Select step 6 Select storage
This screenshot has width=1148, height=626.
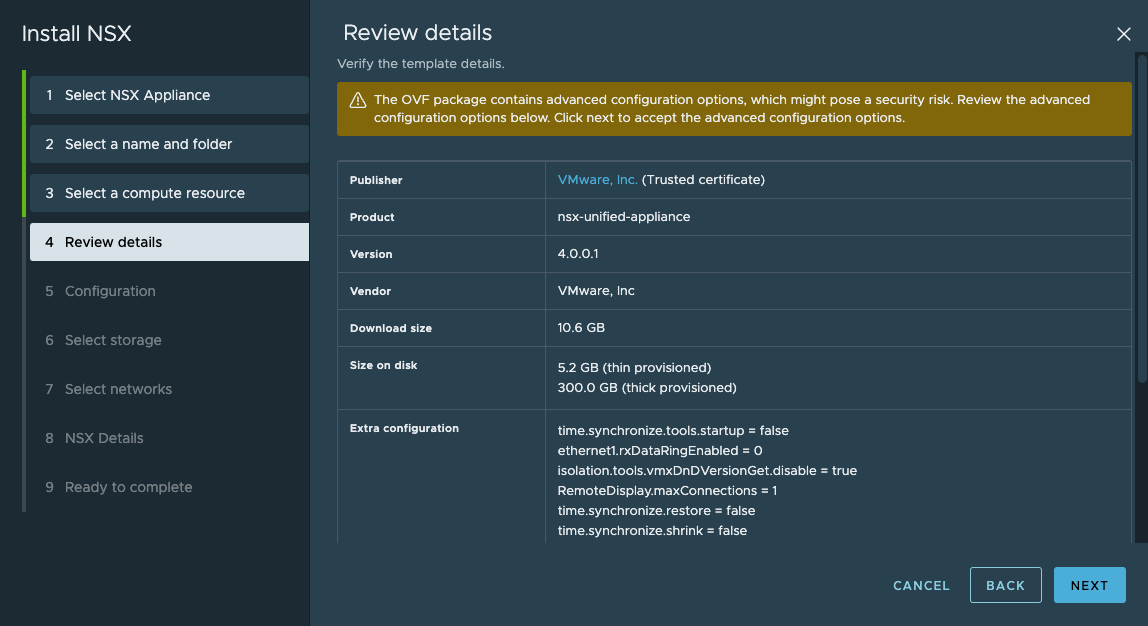click(x=169, y=340)
